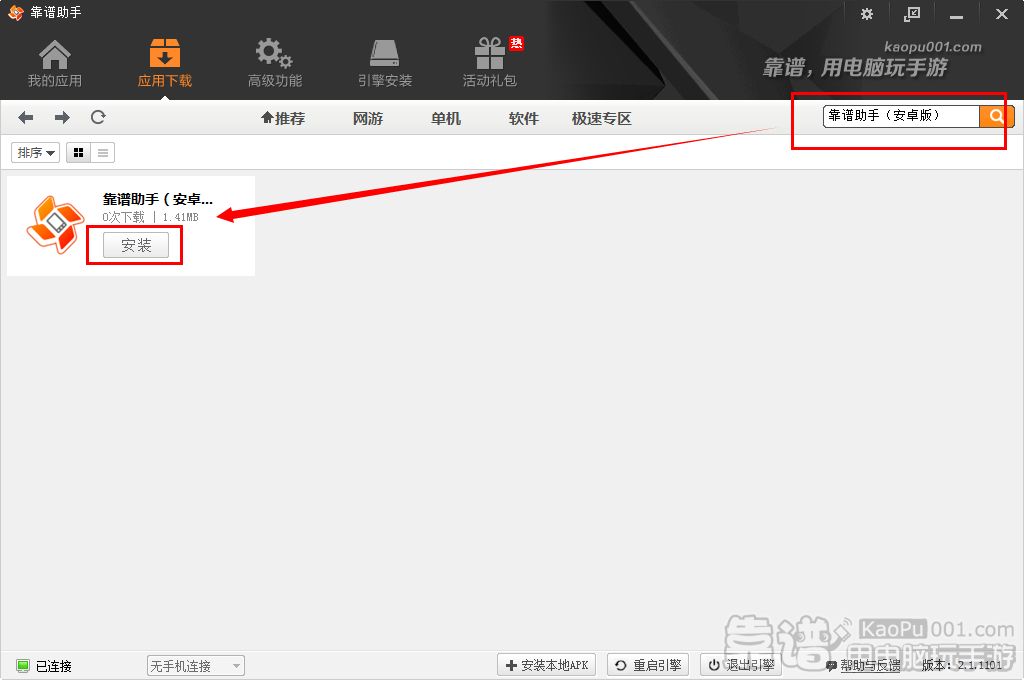The height and width of the screenshot is (680, 1024).
Task: Open the 无手机连接 phone dropdown
Action: point(195,666)
